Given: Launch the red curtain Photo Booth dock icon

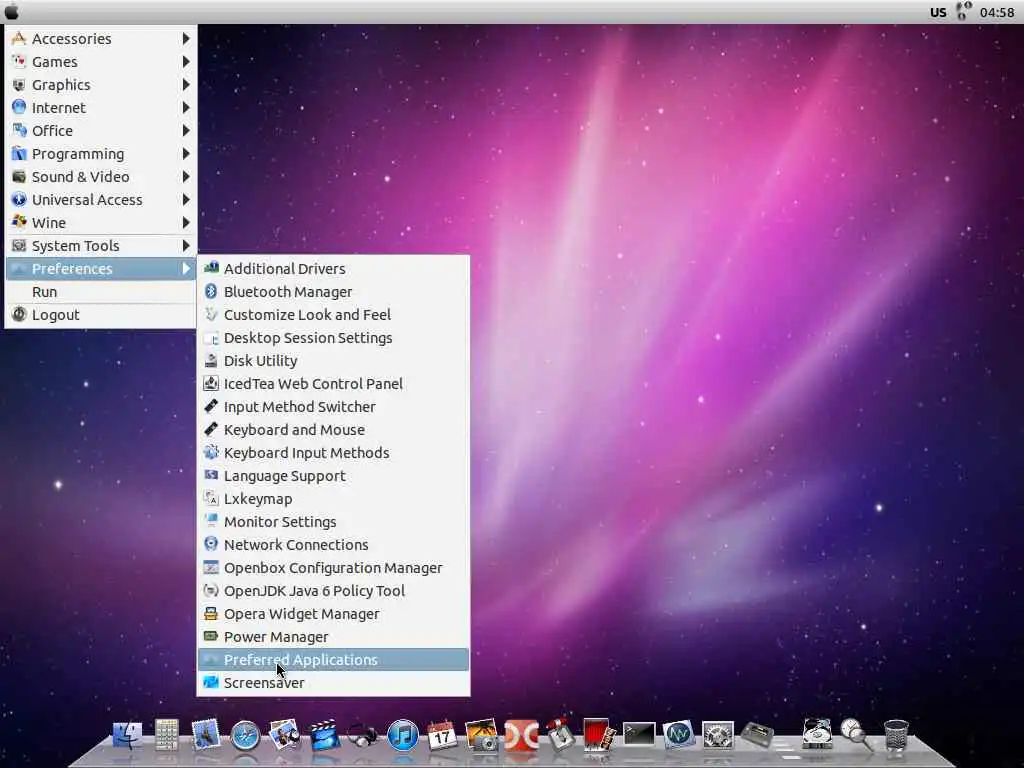Looking at the screenshot, I should pyautogui.click(x=599, y=735).
